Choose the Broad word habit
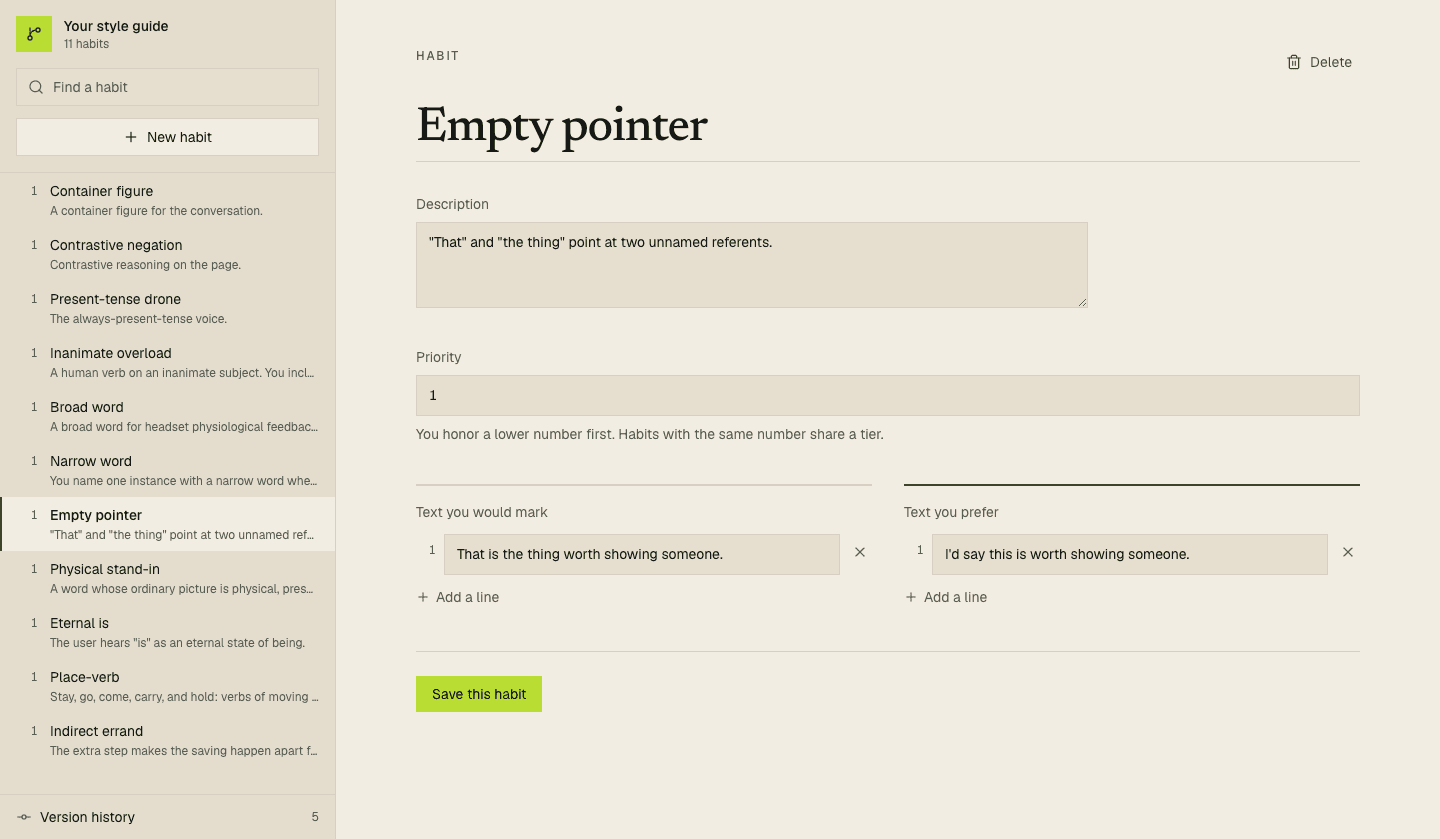 click(x=167, y=416)
